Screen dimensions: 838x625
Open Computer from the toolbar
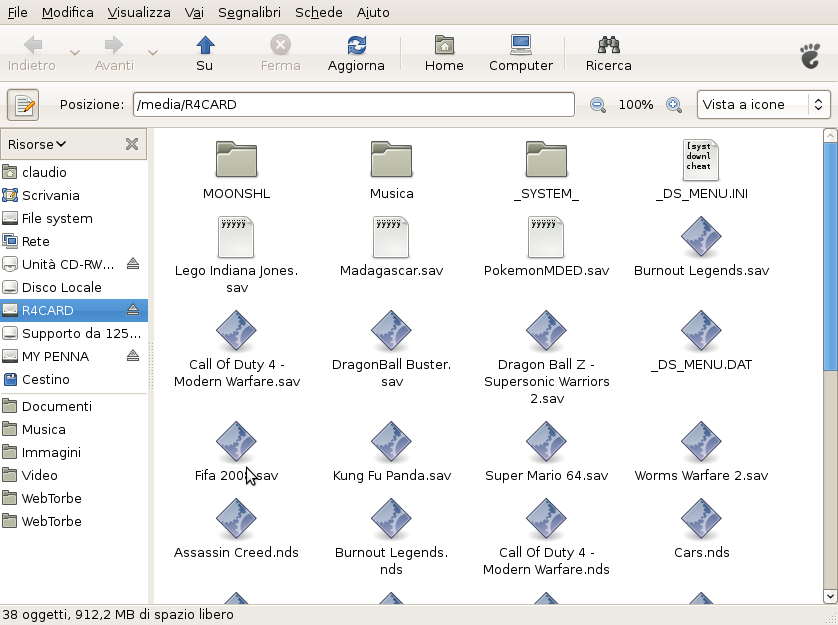pyautogui.click(x=521, y=53)
